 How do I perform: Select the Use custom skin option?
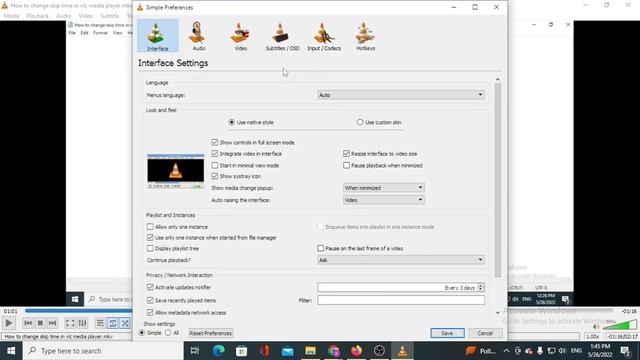coord(379,122)
